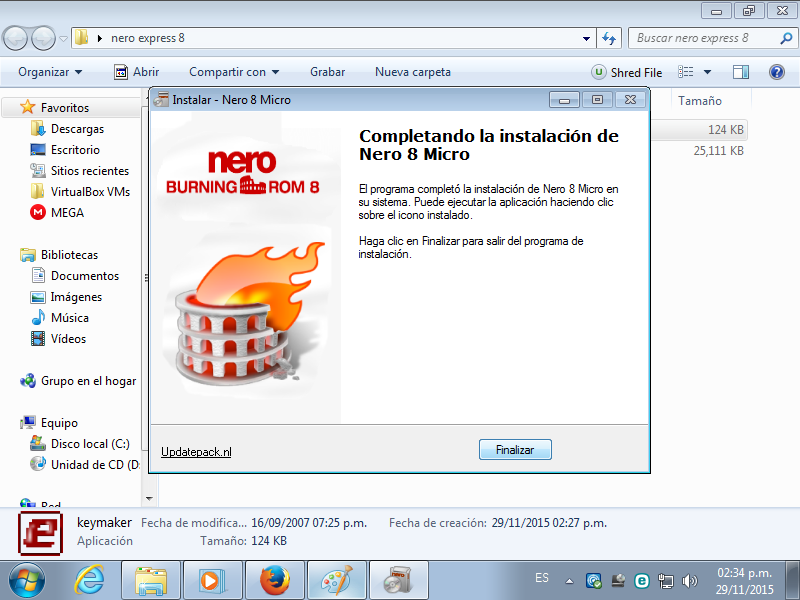Open the view options dropdown arrow

[x=708, y=72]
